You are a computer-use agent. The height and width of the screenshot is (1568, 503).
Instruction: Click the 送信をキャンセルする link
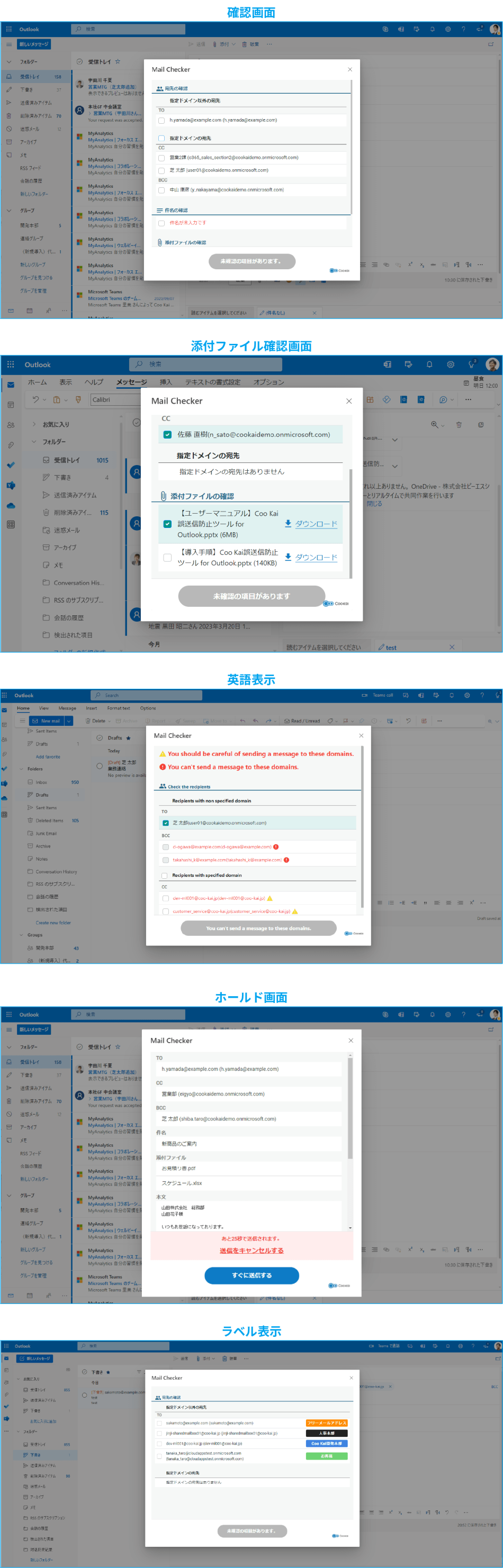coord(251,1251)
